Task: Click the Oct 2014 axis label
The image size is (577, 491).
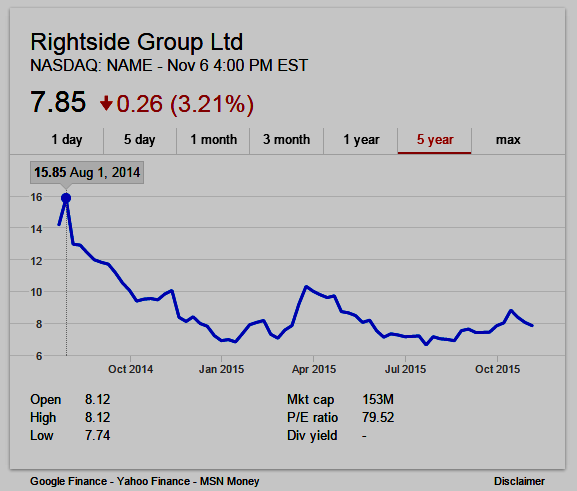Action: pos(131,369)
